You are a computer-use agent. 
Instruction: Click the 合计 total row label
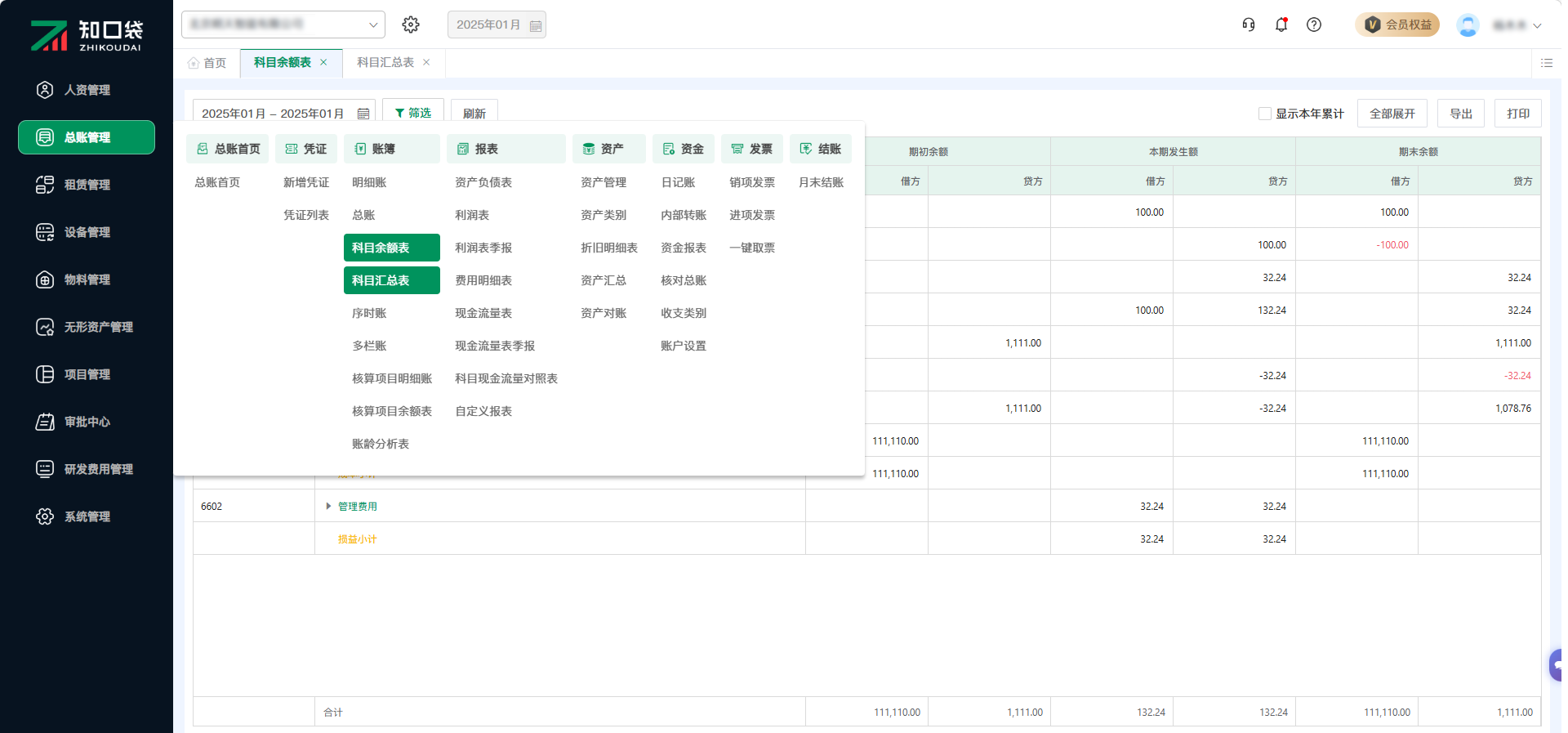(333, 713)
